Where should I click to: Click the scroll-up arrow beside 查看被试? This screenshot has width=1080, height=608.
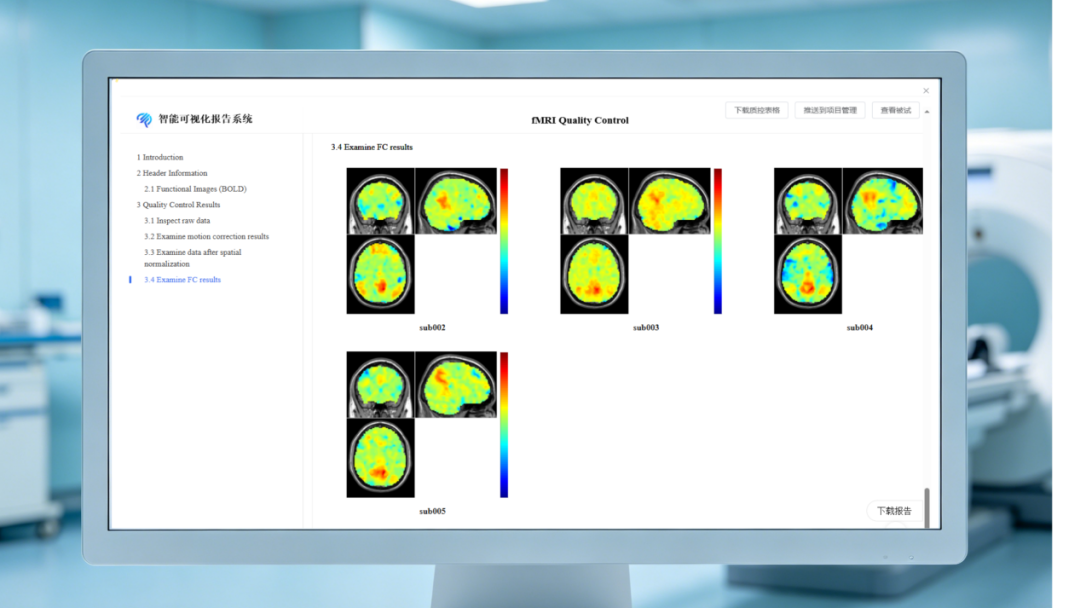(x=927, y=112)
